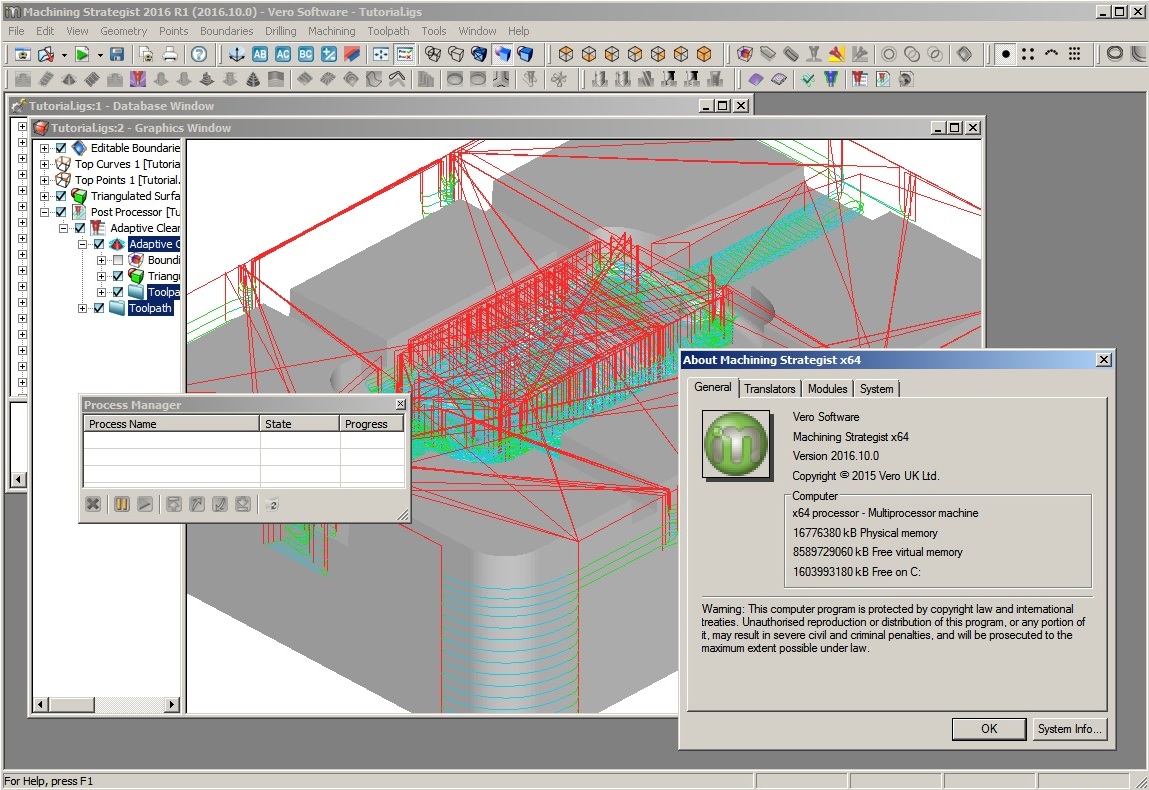The image size is (1149, 790).
Task: Click the purple surface patch icon
Action: pyautogui.click(x=755, y=78)
